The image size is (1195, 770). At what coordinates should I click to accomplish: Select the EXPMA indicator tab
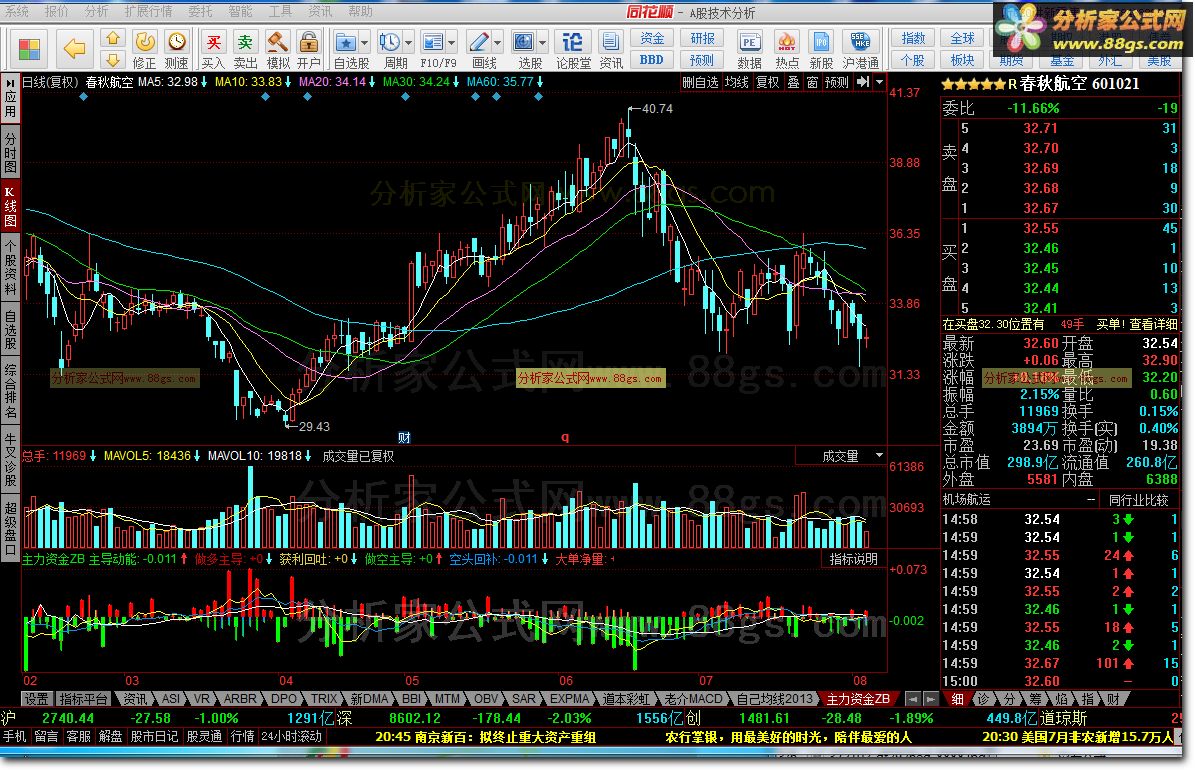tap(569, 698)
